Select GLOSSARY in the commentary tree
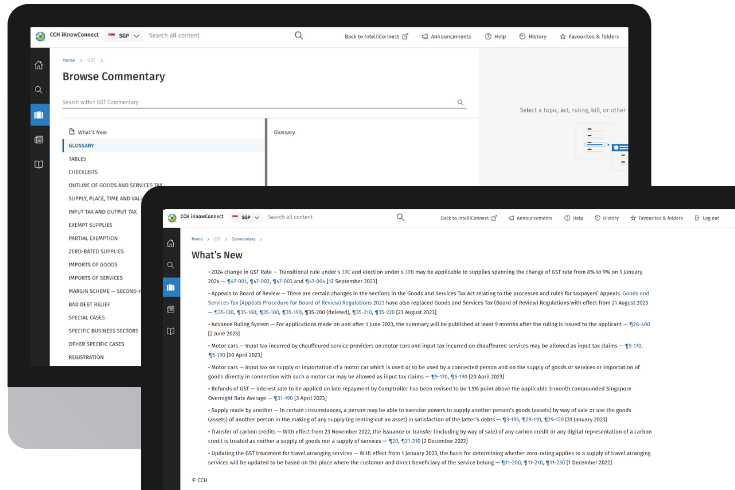735x490 pixels. pyautogui.click(x=82, y=145)
